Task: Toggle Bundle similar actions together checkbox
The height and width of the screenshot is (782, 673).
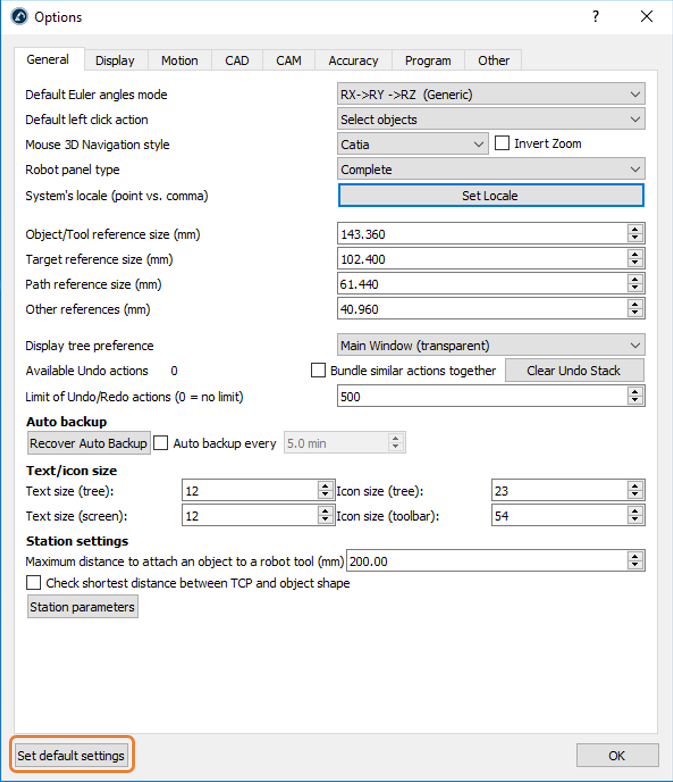Action: 320,371
